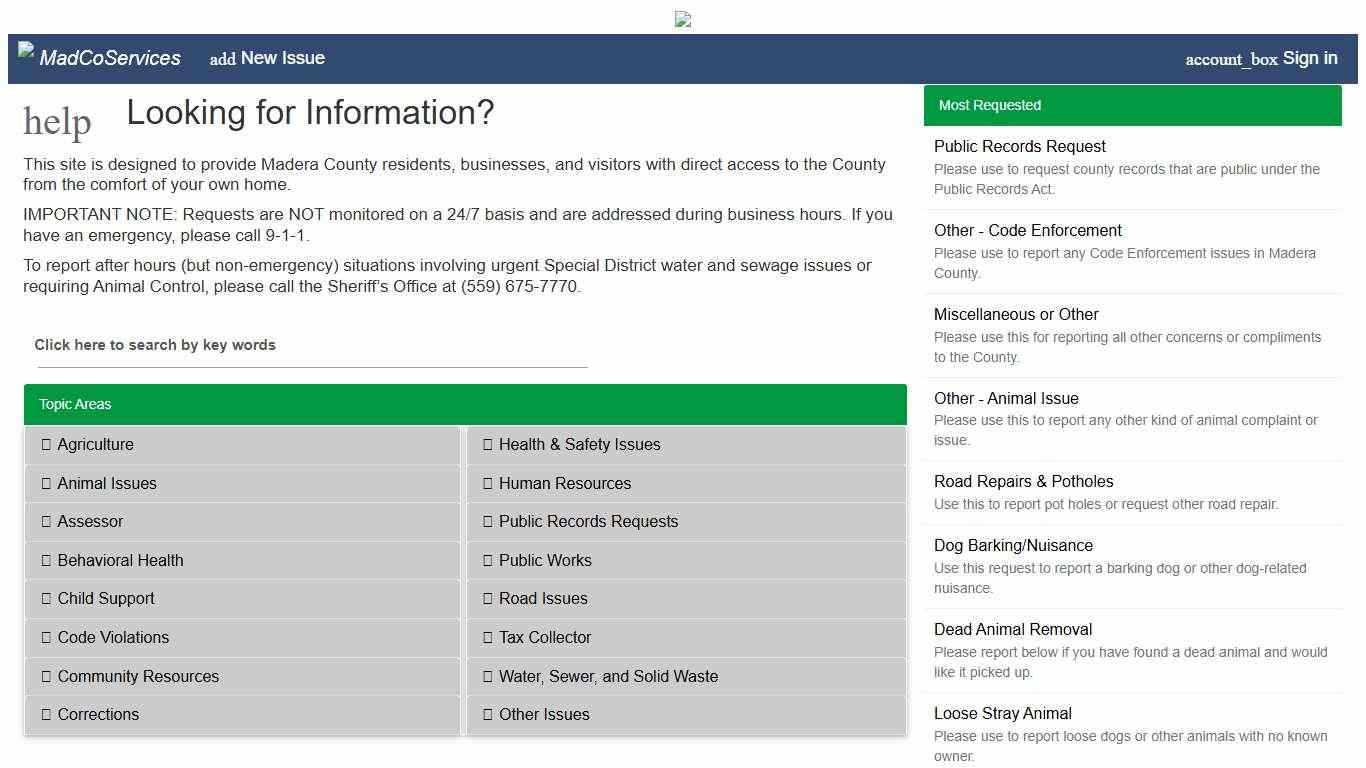Open the Public Works topic
1366x768 pixels.
(x=545, y=561)
